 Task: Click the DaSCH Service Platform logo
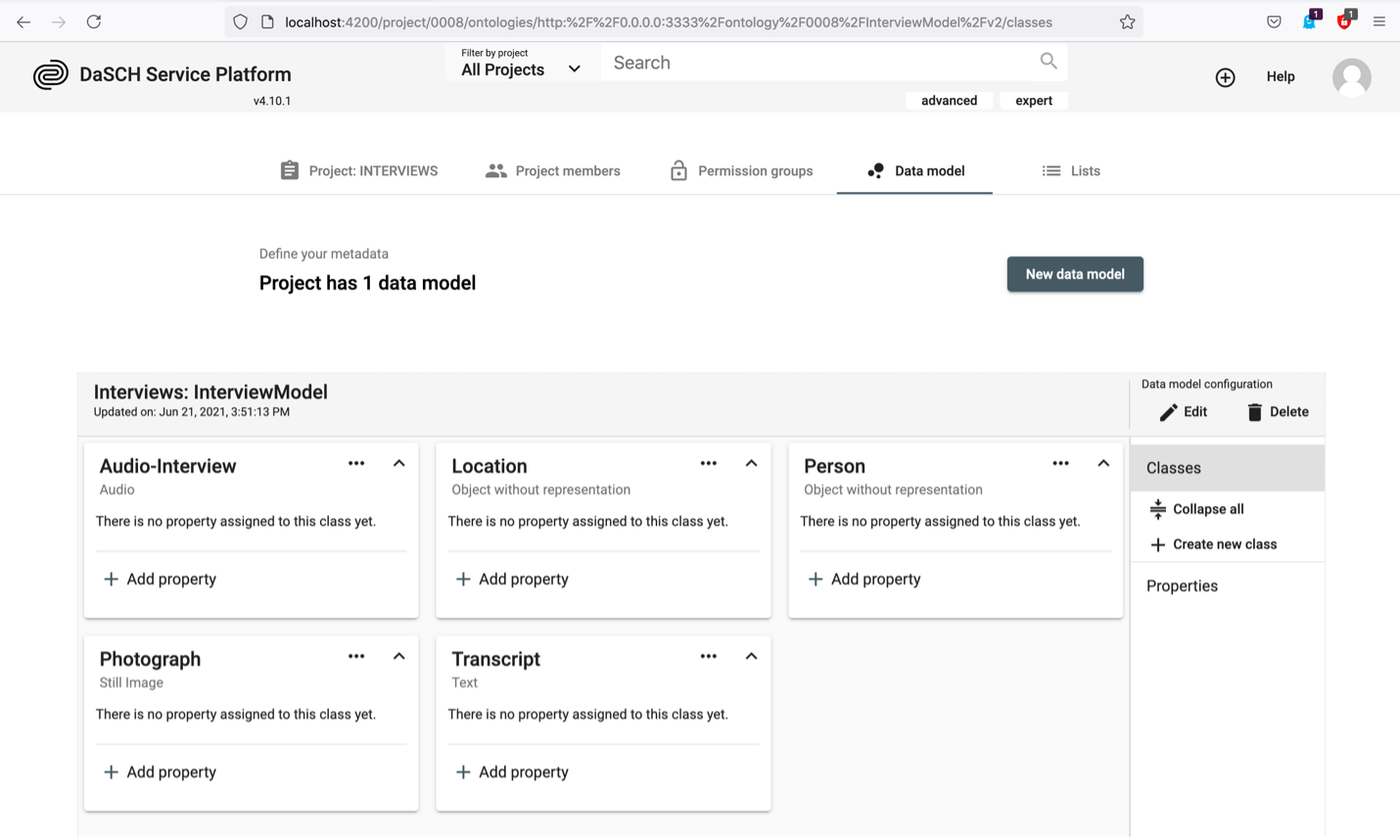pos(51,73)
